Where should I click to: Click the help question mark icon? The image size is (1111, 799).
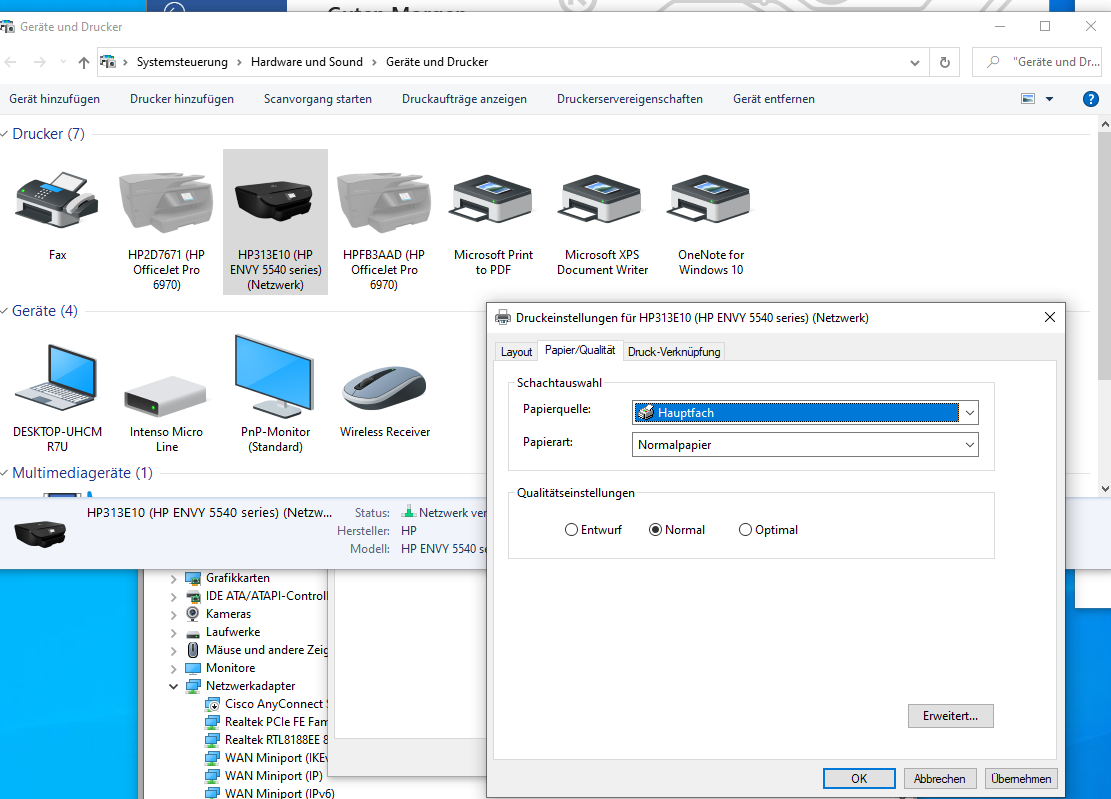1090,99
